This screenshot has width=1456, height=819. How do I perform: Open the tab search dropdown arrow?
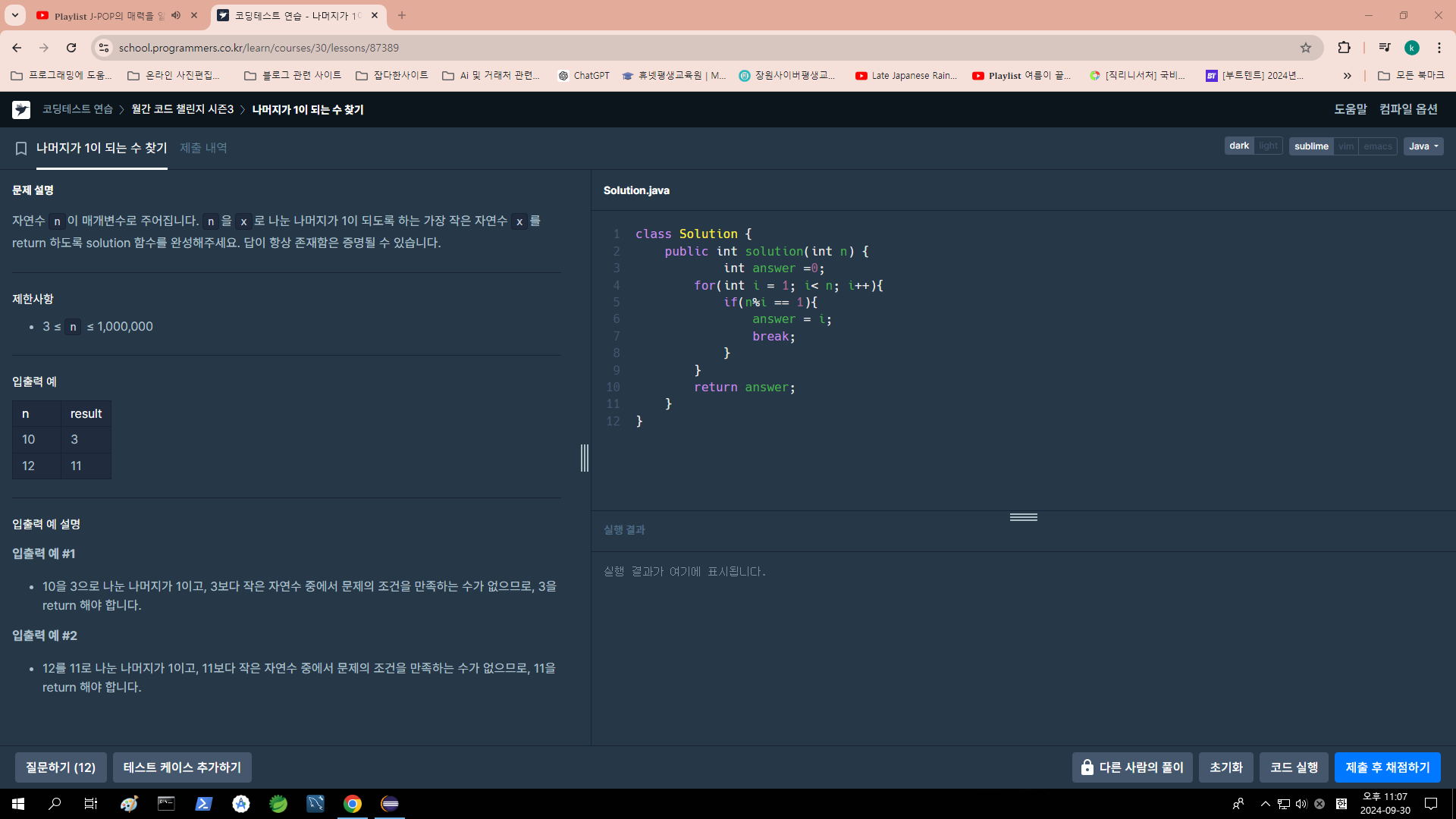coord(15,15)
